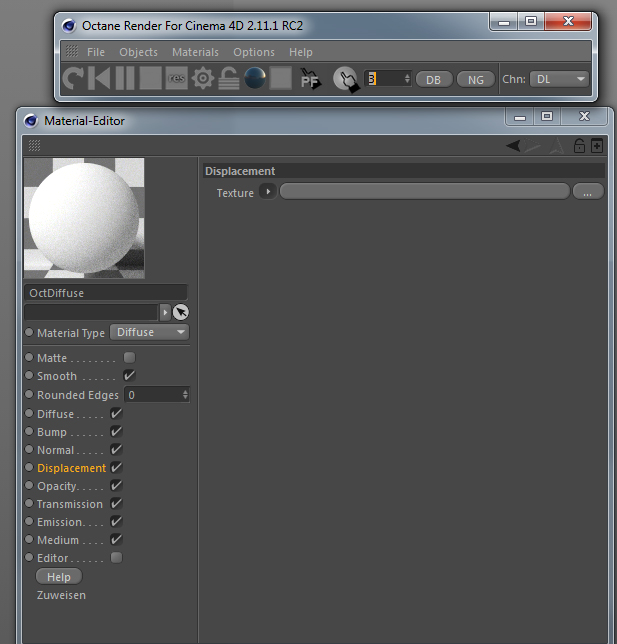Click the Rounded Edges value field

click(153, 395)
